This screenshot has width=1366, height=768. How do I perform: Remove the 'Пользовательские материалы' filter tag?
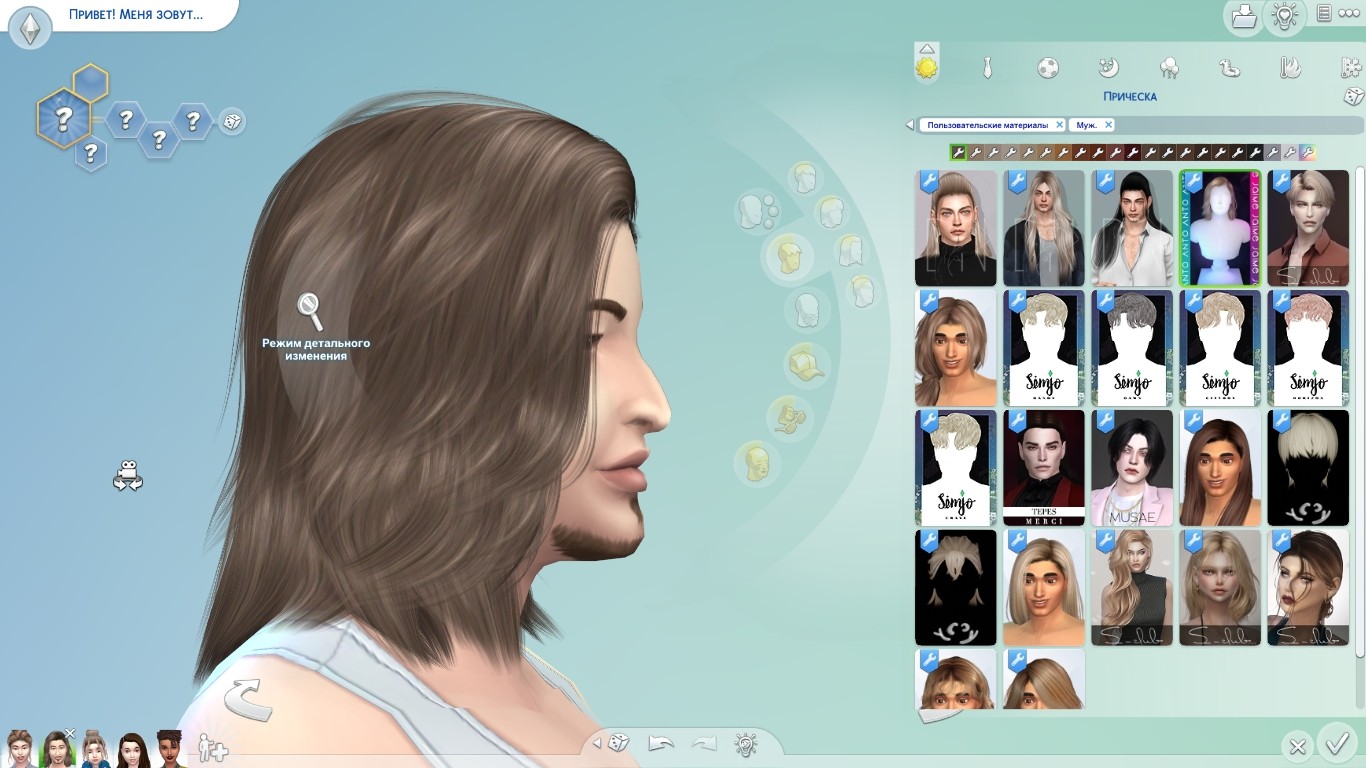click(x=1059, y=125)
